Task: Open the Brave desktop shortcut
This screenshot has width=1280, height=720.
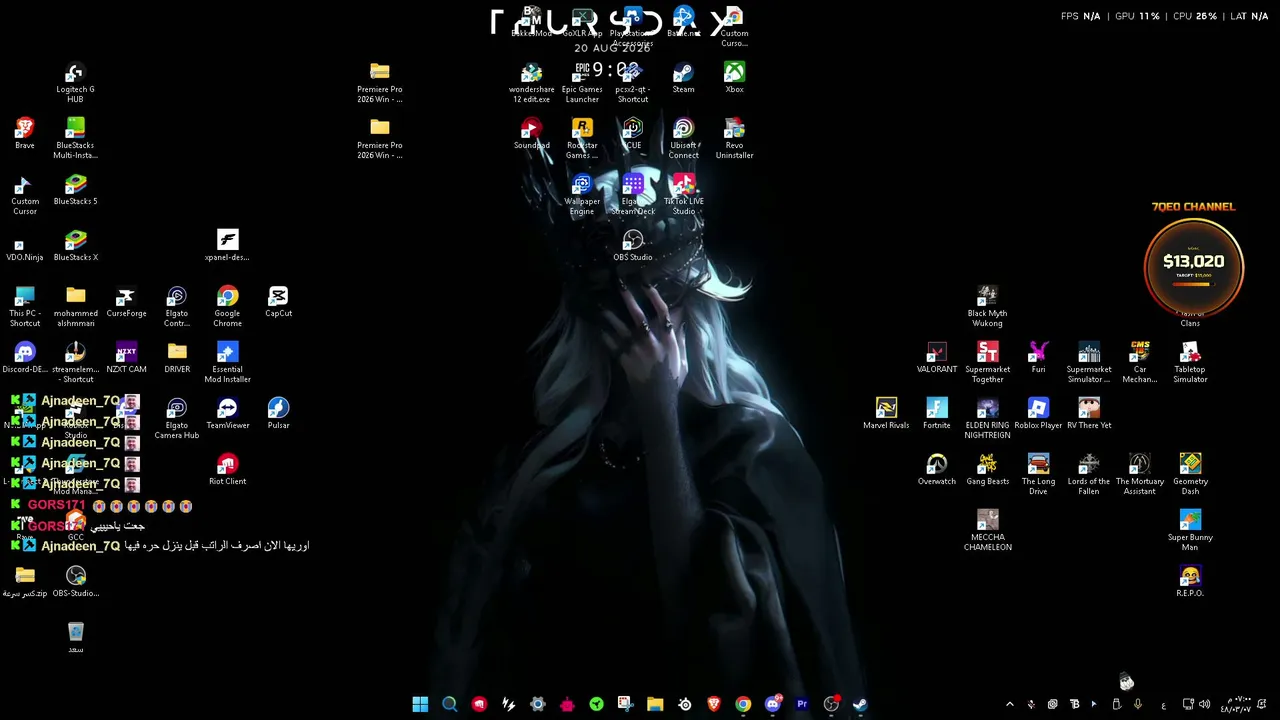Action: coord(25,134)
